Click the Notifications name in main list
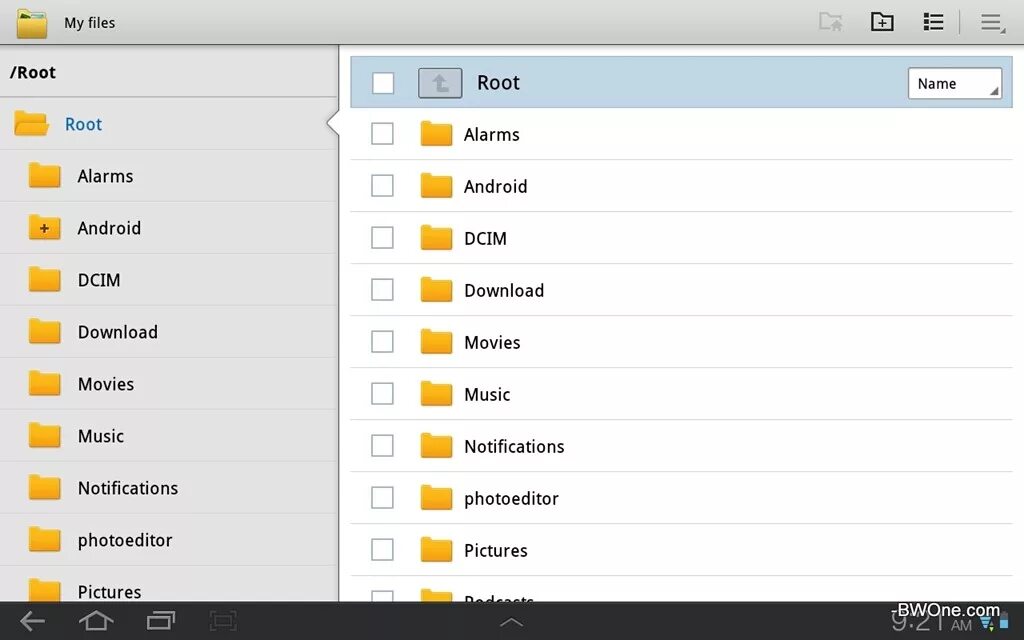Screen dimensions: 1024x640 515,447
